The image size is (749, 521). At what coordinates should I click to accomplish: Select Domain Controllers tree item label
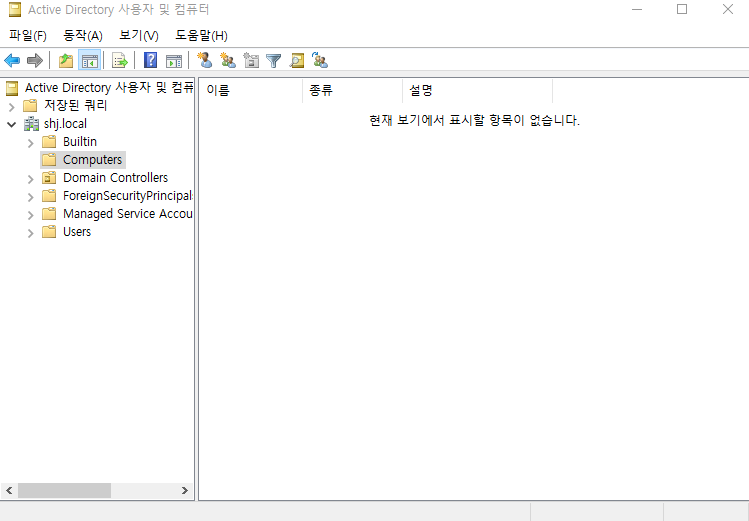(116, 178)
